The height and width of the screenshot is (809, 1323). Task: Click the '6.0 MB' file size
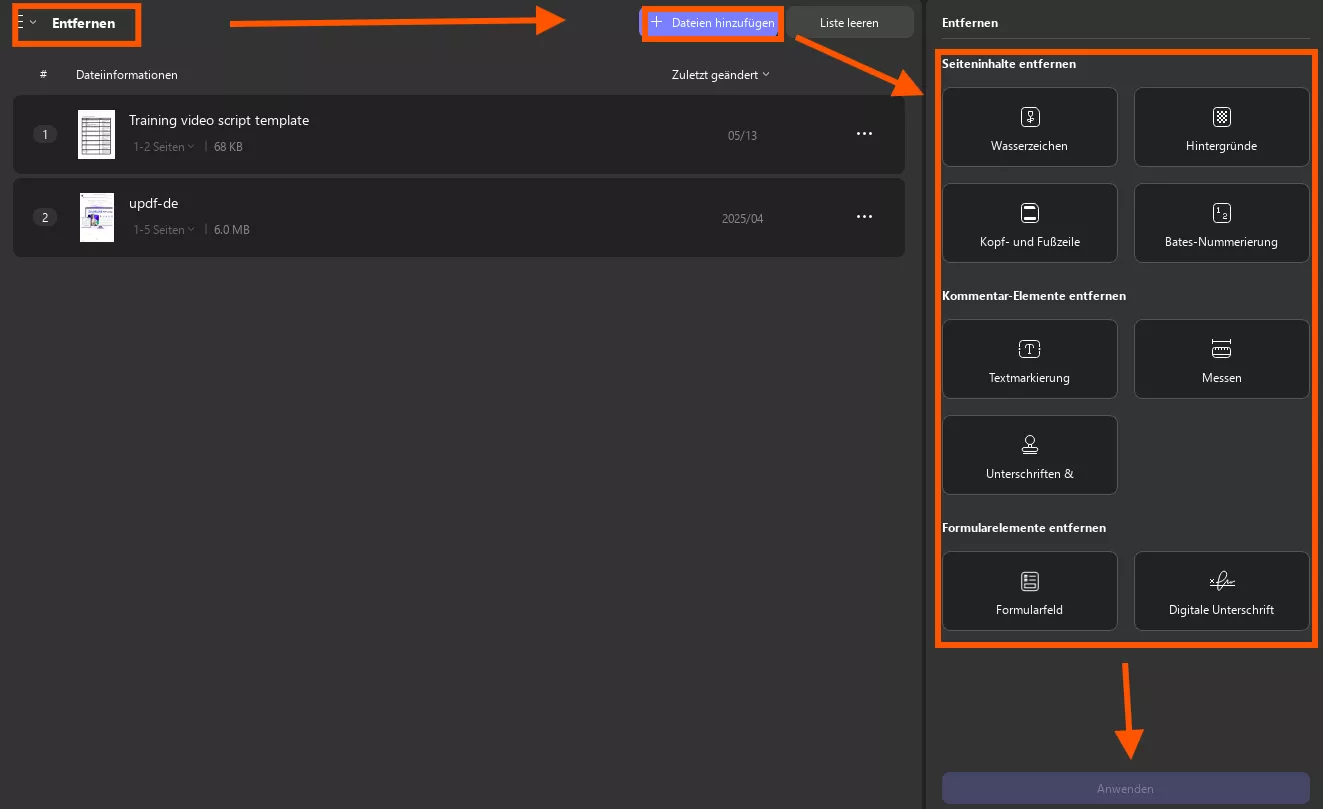pyautogui.click(x=232, y=230)
